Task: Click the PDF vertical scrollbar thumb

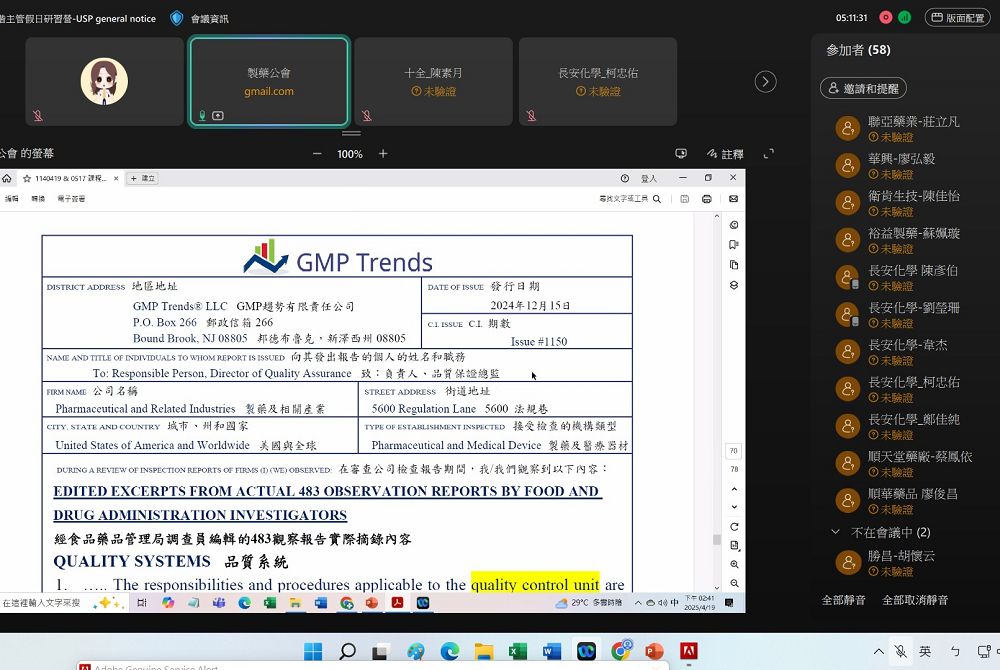Action: pos(717,539)
